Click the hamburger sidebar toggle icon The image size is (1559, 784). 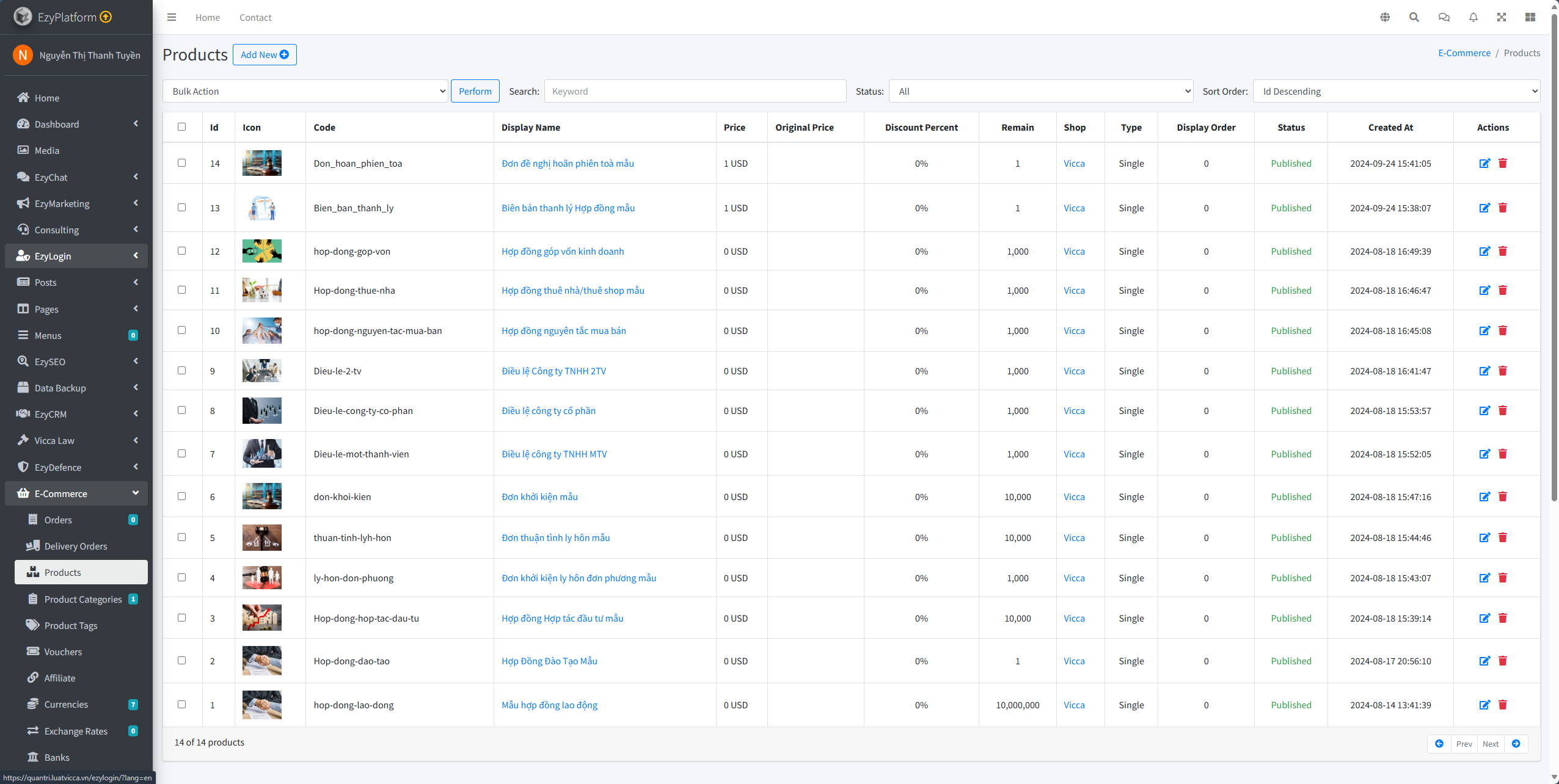pos(172,17)
